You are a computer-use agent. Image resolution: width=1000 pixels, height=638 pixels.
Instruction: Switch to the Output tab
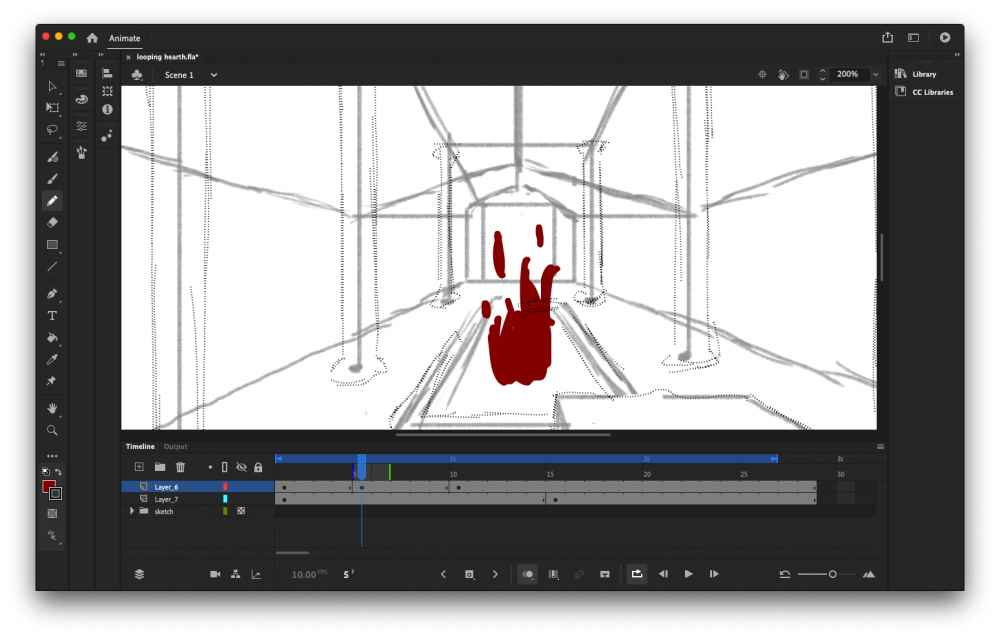pyautogui.click(x=175, y=447)
